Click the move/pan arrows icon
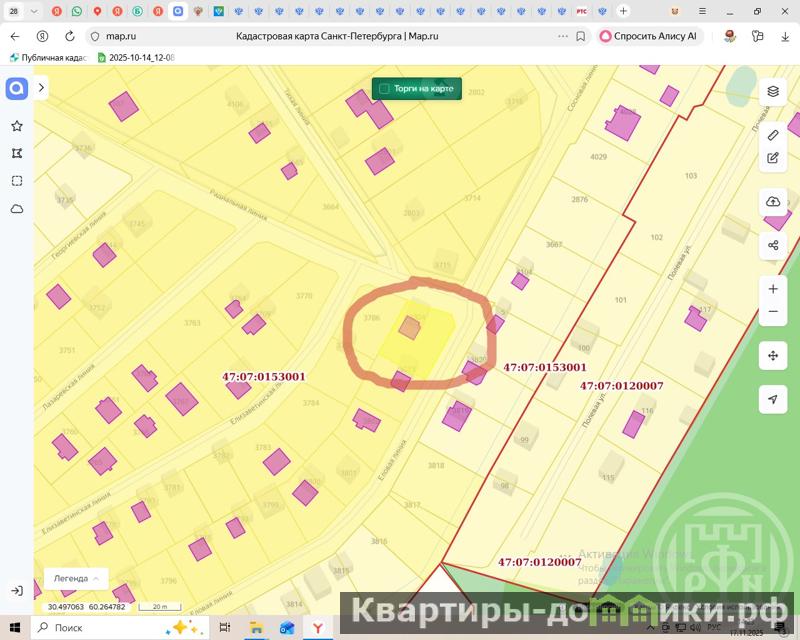This screenshot has width=800, height=640. pyautogui.click(x=773, y=356)
